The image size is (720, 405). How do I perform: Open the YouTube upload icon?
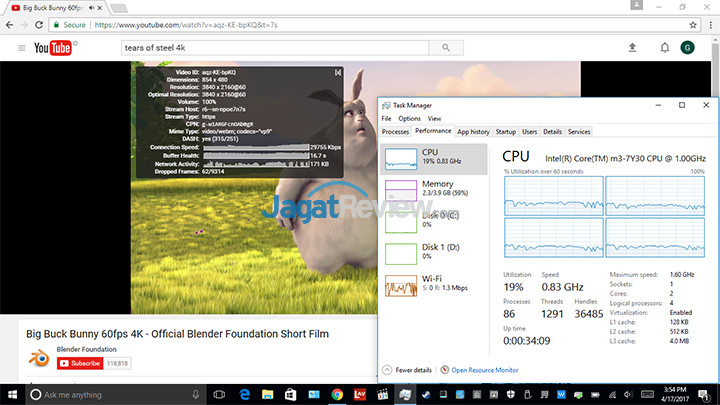point(632,47)
